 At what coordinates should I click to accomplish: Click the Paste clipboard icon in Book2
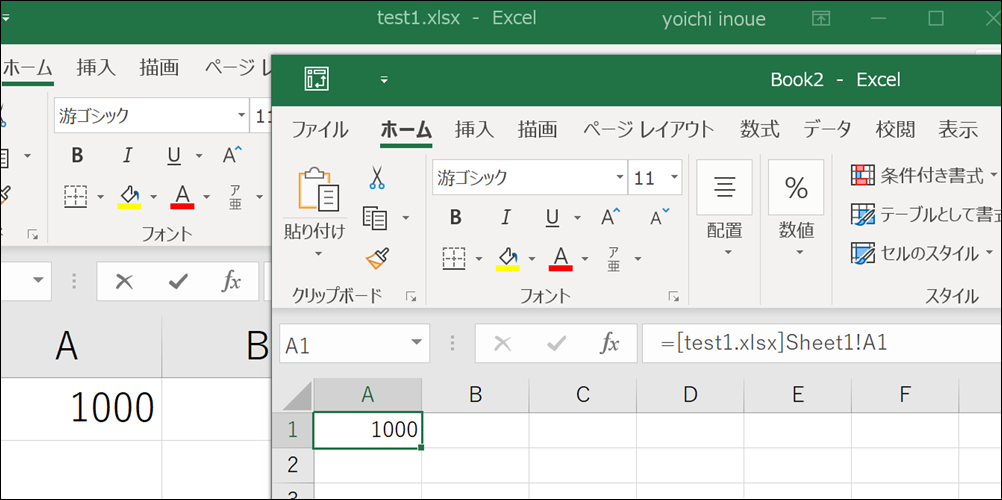point(318,190)
